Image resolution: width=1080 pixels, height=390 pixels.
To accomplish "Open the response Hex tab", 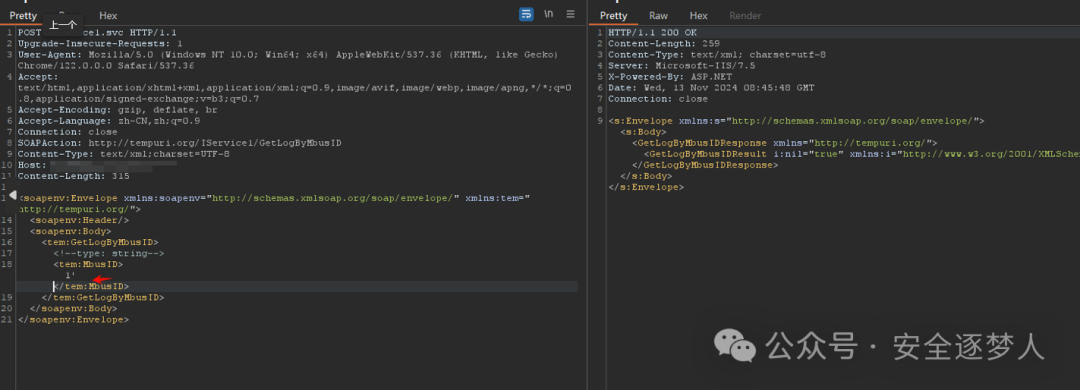I will click(x=698, y=15).
